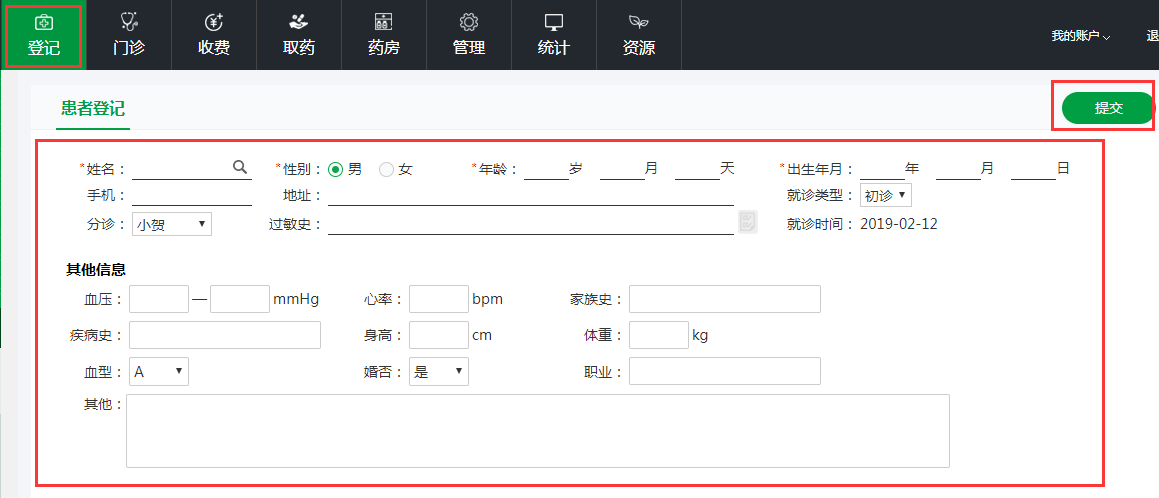
Task: Open the 门诊 stethoscope icon
Action: pos(128,22)
